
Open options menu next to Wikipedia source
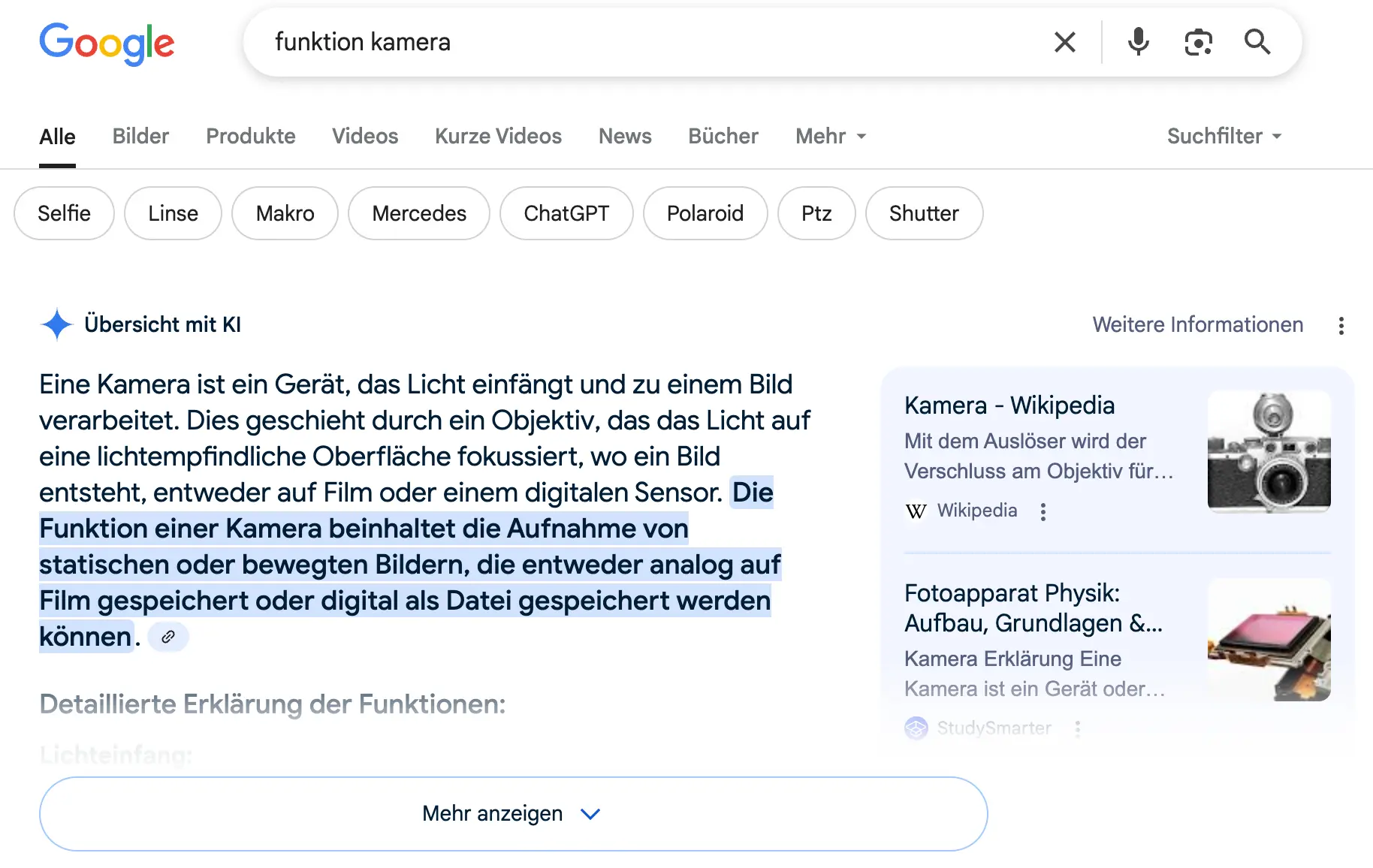point(1043,511)
